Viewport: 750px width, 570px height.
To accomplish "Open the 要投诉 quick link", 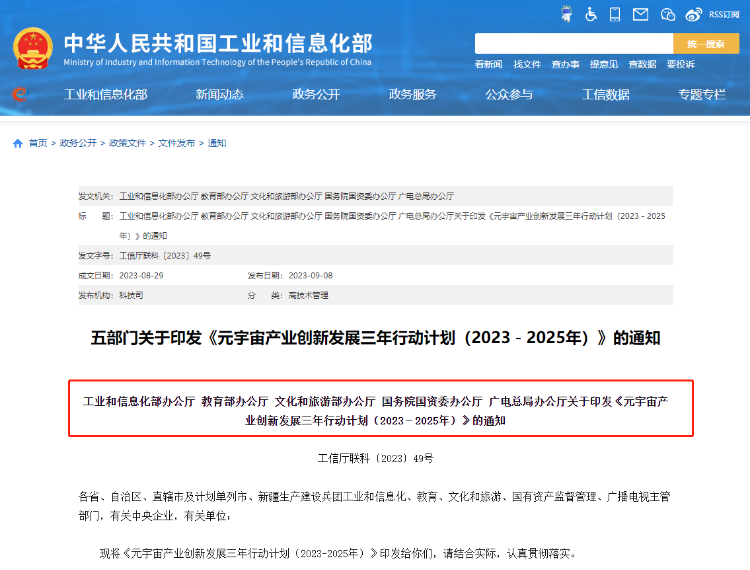I will 681,64.
